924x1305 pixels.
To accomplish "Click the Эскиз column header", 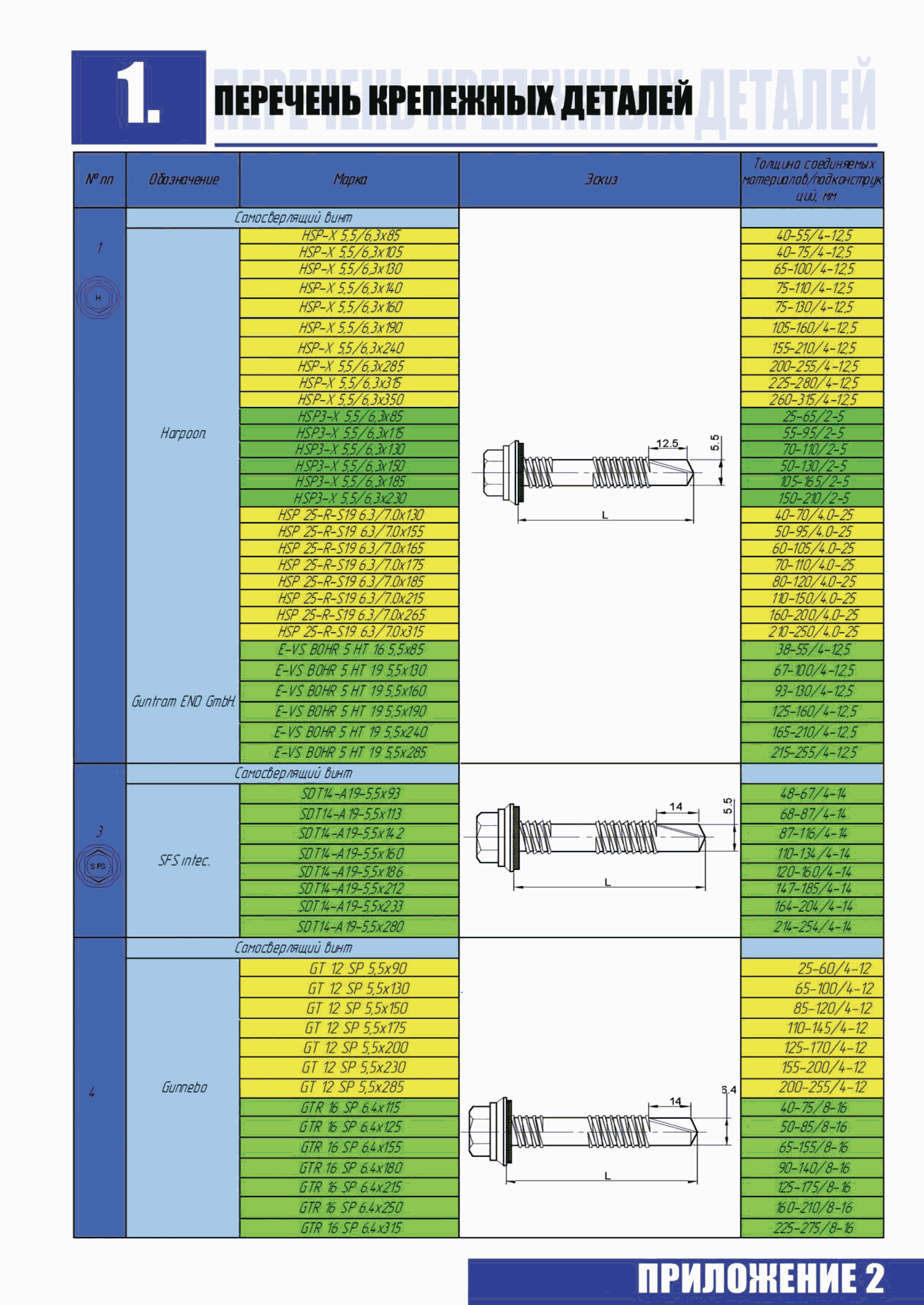I will pyautogui.click(x=600, y=180).
